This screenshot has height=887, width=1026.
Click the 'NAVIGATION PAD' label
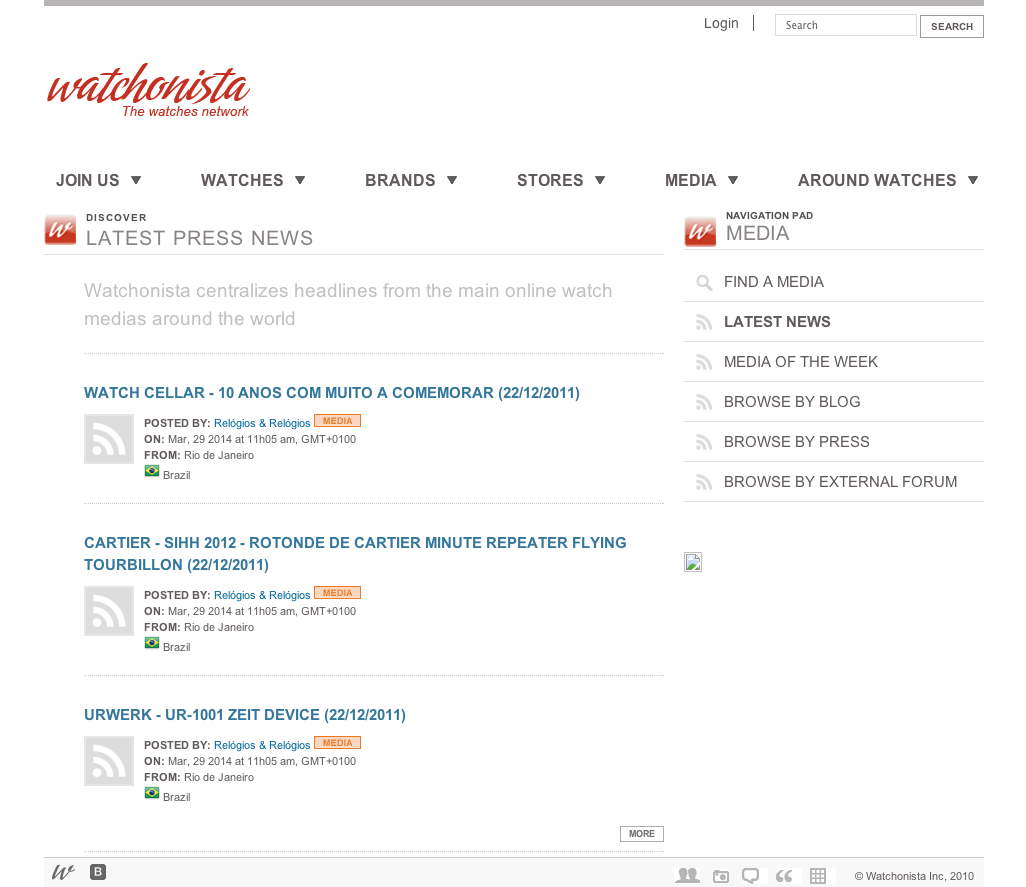tap(770, 215)
